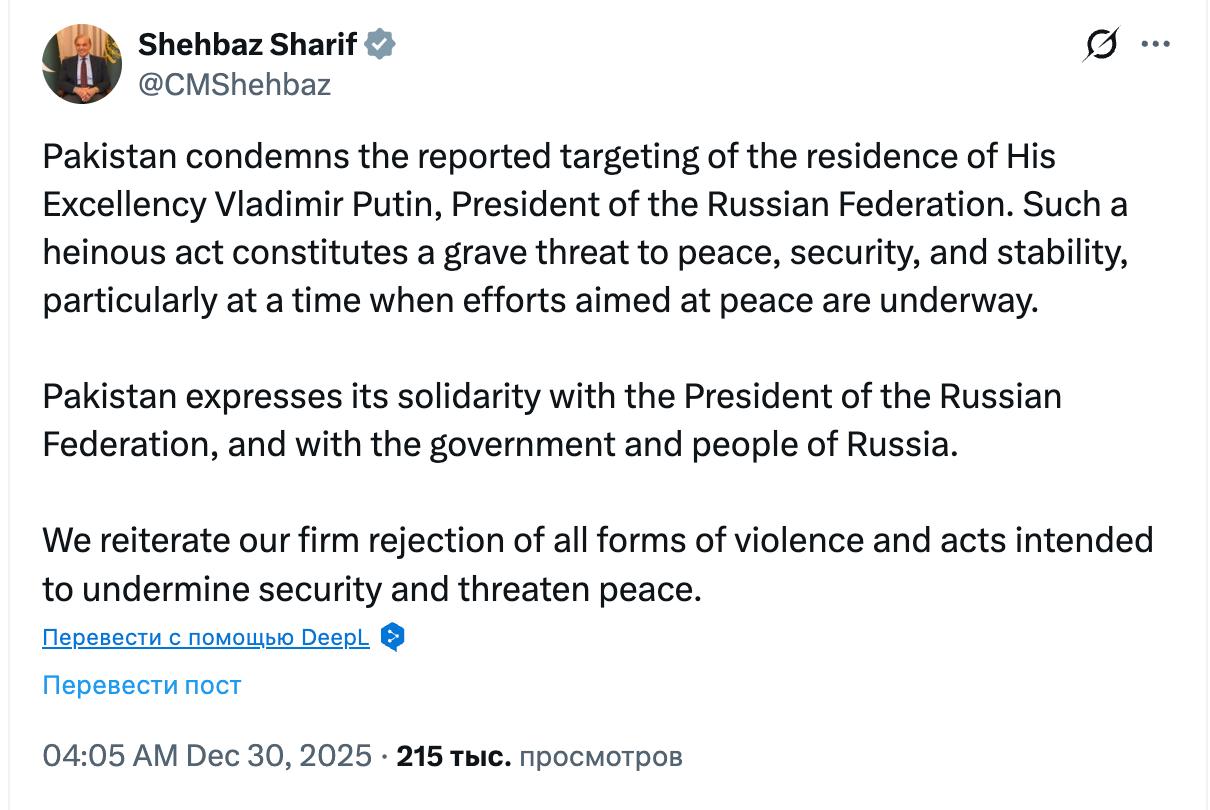
Task: Click the bold '215 тыс.' view count
Action: pos(454,756)
